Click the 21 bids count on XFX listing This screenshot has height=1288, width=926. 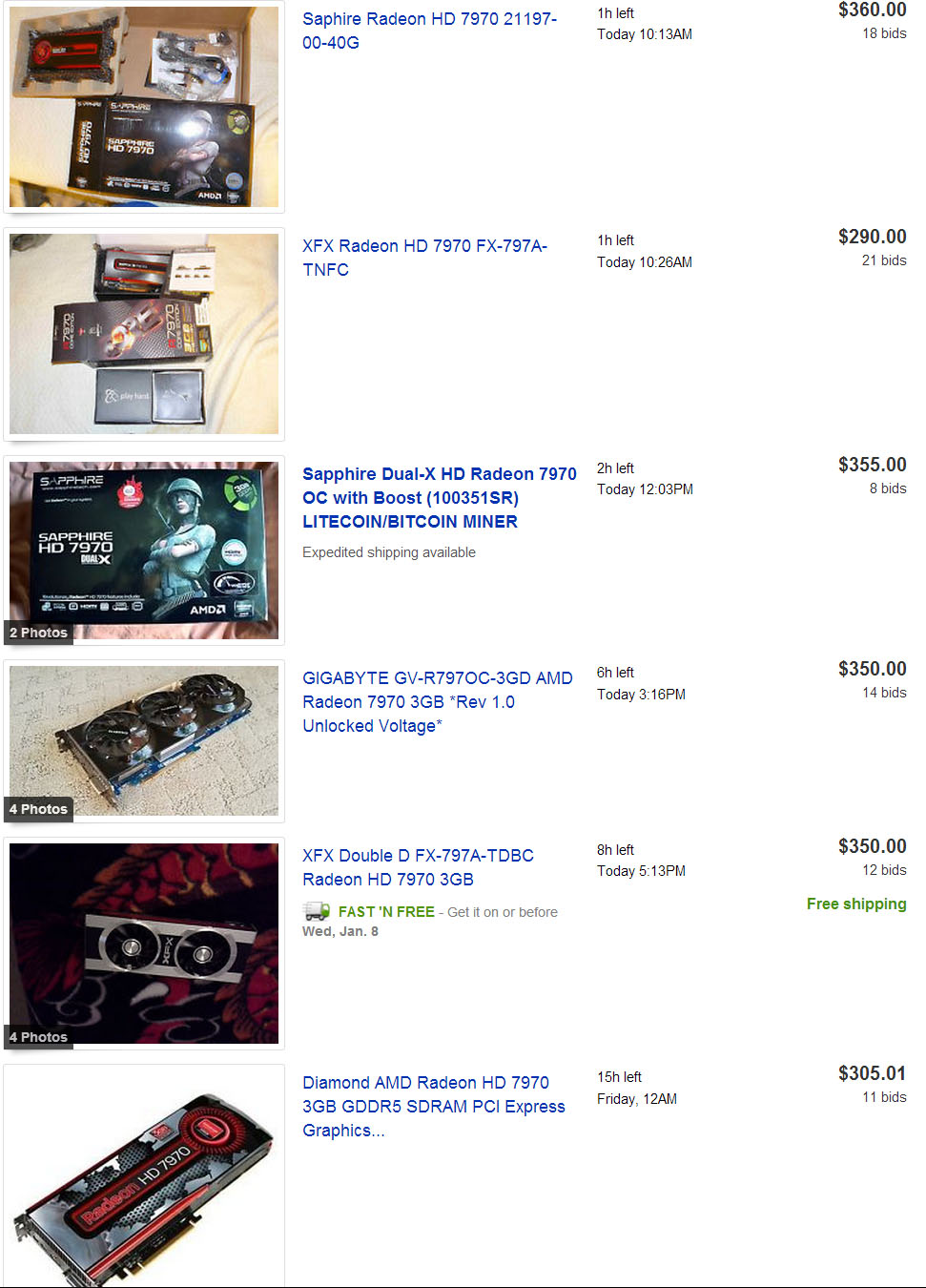coord(884,260)
